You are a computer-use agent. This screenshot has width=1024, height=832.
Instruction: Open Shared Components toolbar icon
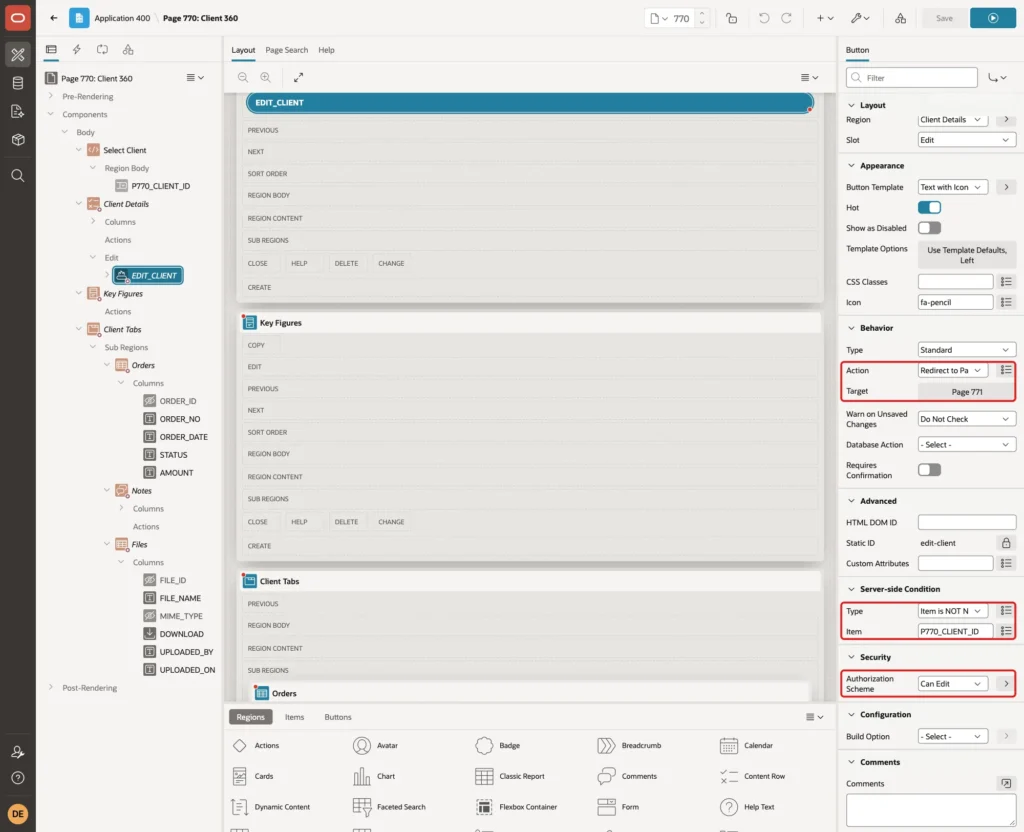(x=900, y=18)
